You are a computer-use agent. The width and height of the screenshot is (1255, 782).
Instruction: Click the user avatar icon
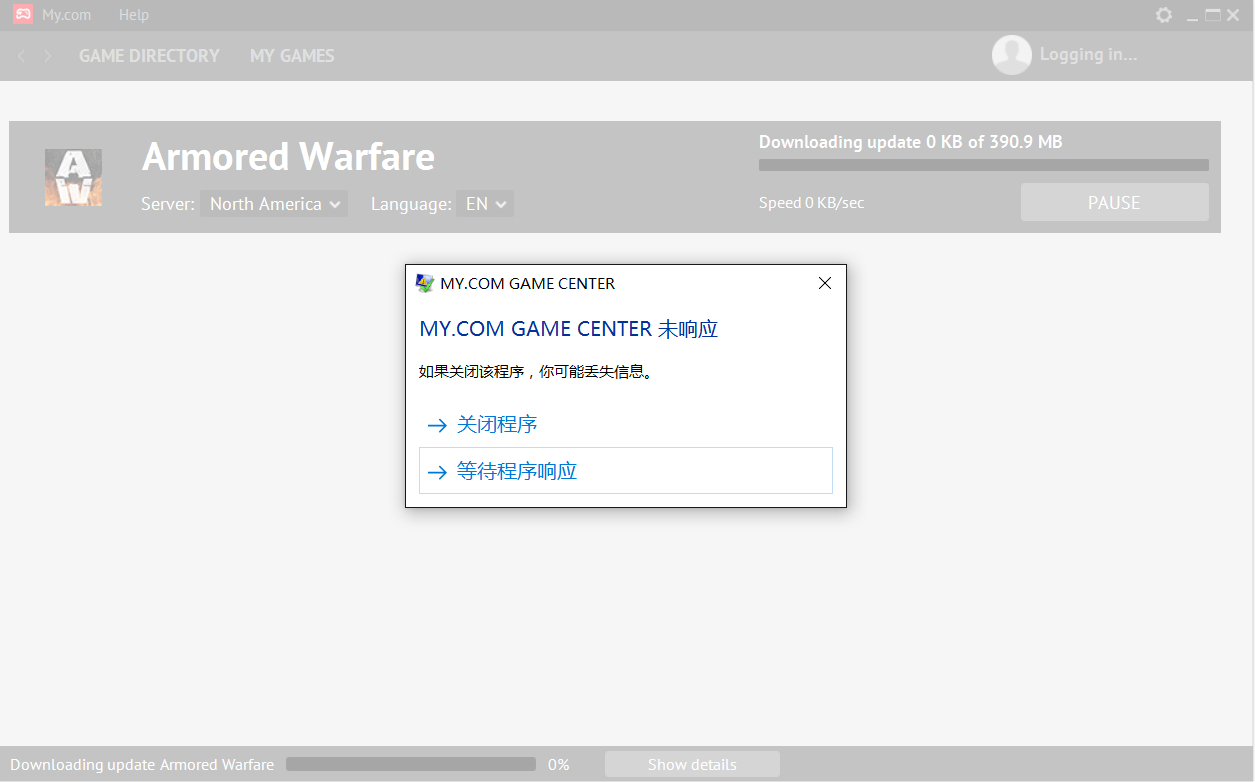(x=1011, y=55)
